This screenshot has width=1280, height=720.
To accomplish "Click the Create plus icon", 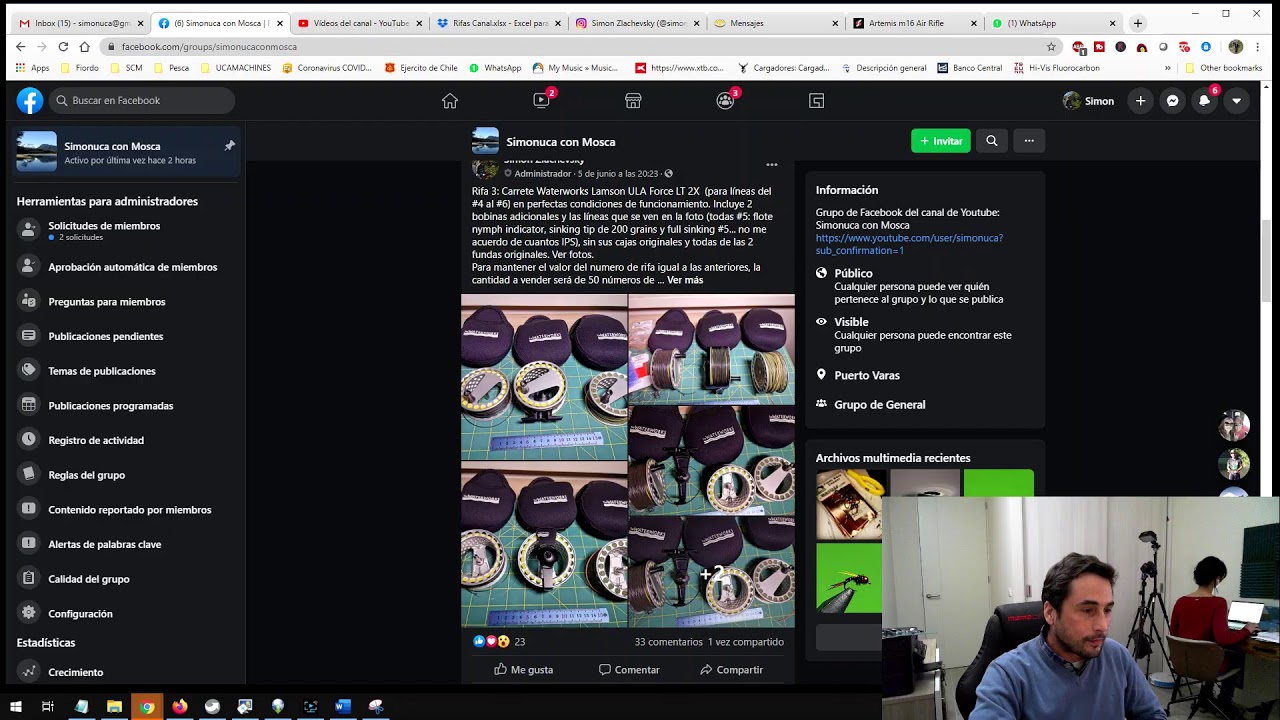I will 1140,100.
